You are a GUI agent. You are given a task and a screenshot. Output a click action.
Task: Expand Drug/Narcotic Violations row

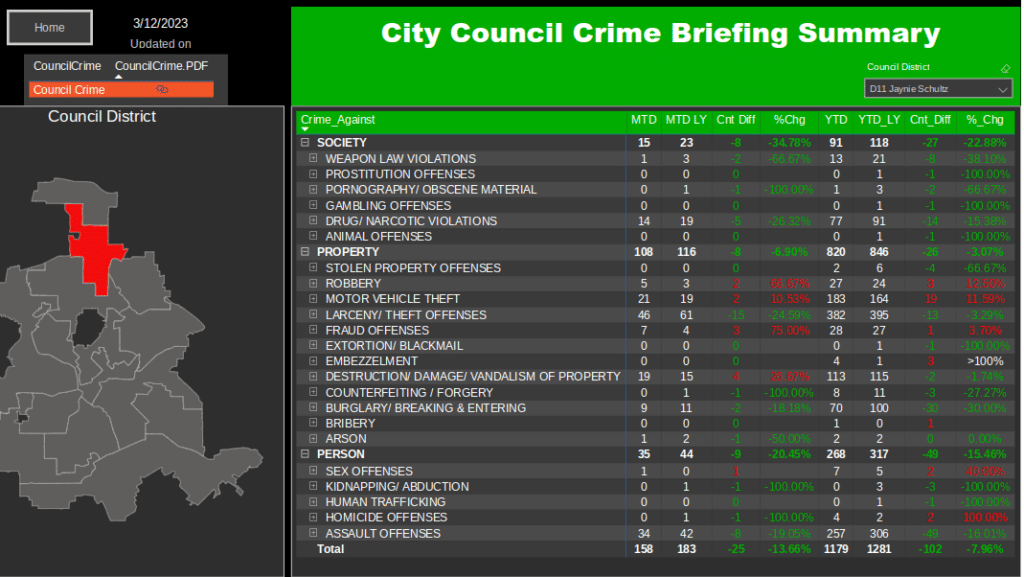point(313,221)
